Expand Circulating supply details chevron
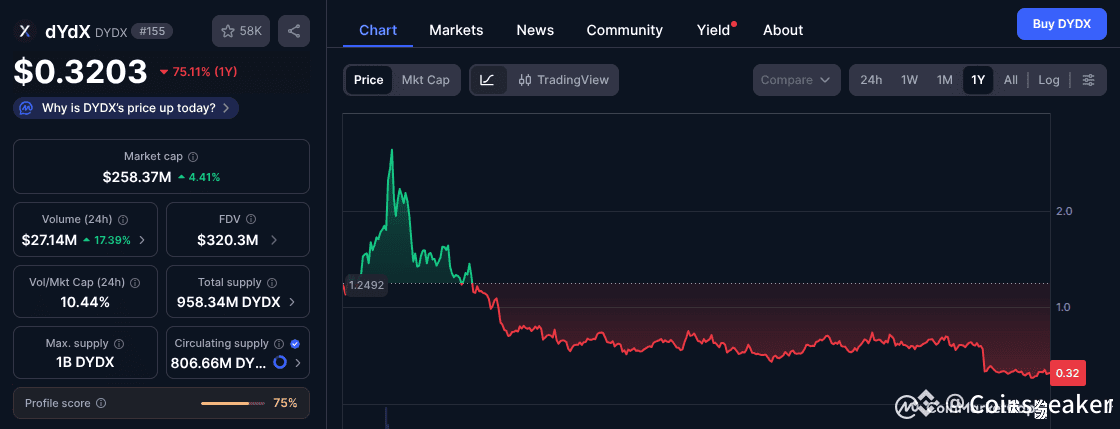This screenshot has height=429, width=1120. [x=298, y=363]
